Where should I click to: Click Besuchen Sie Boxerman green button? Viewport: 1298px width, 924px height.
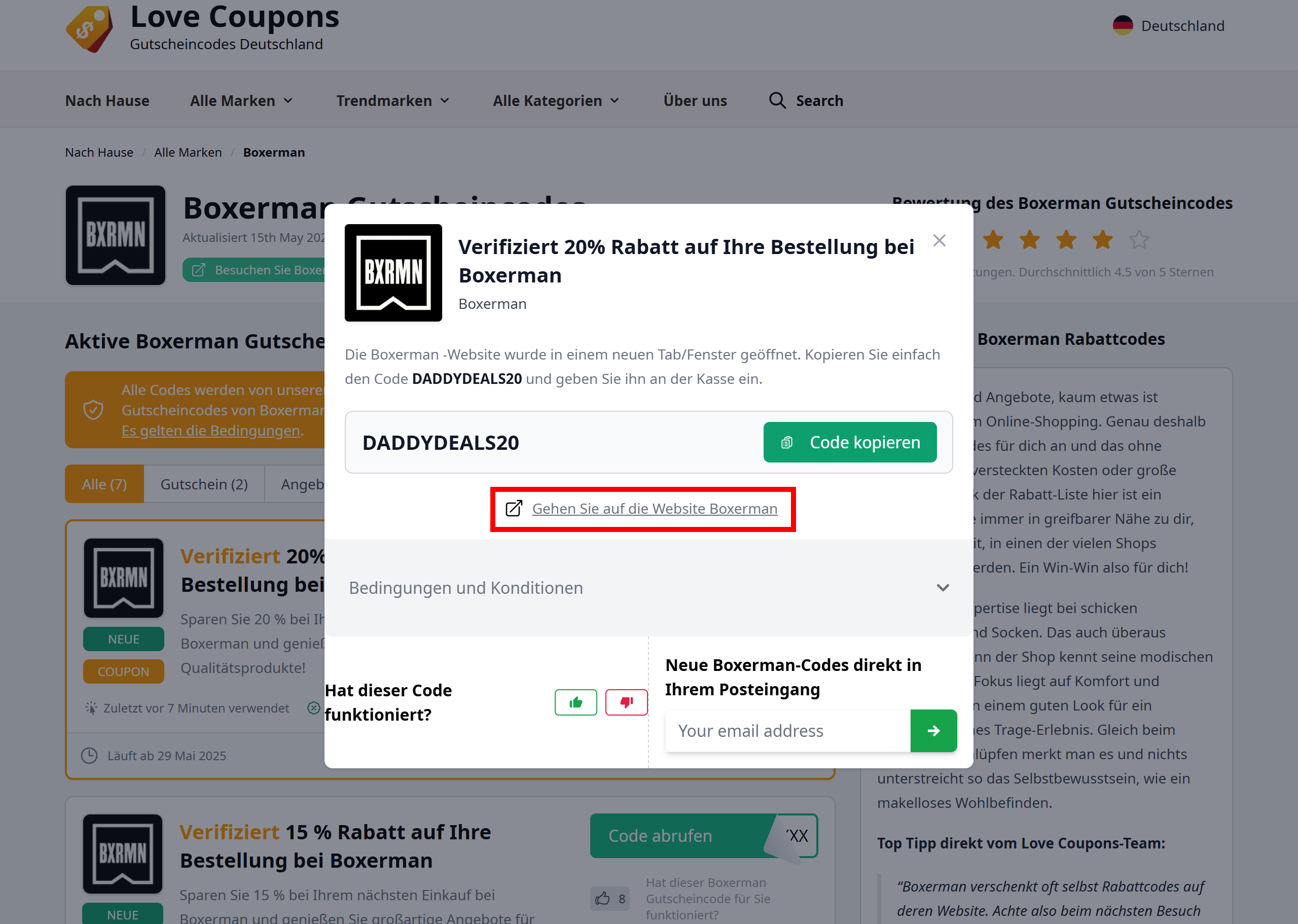point(254,270)
